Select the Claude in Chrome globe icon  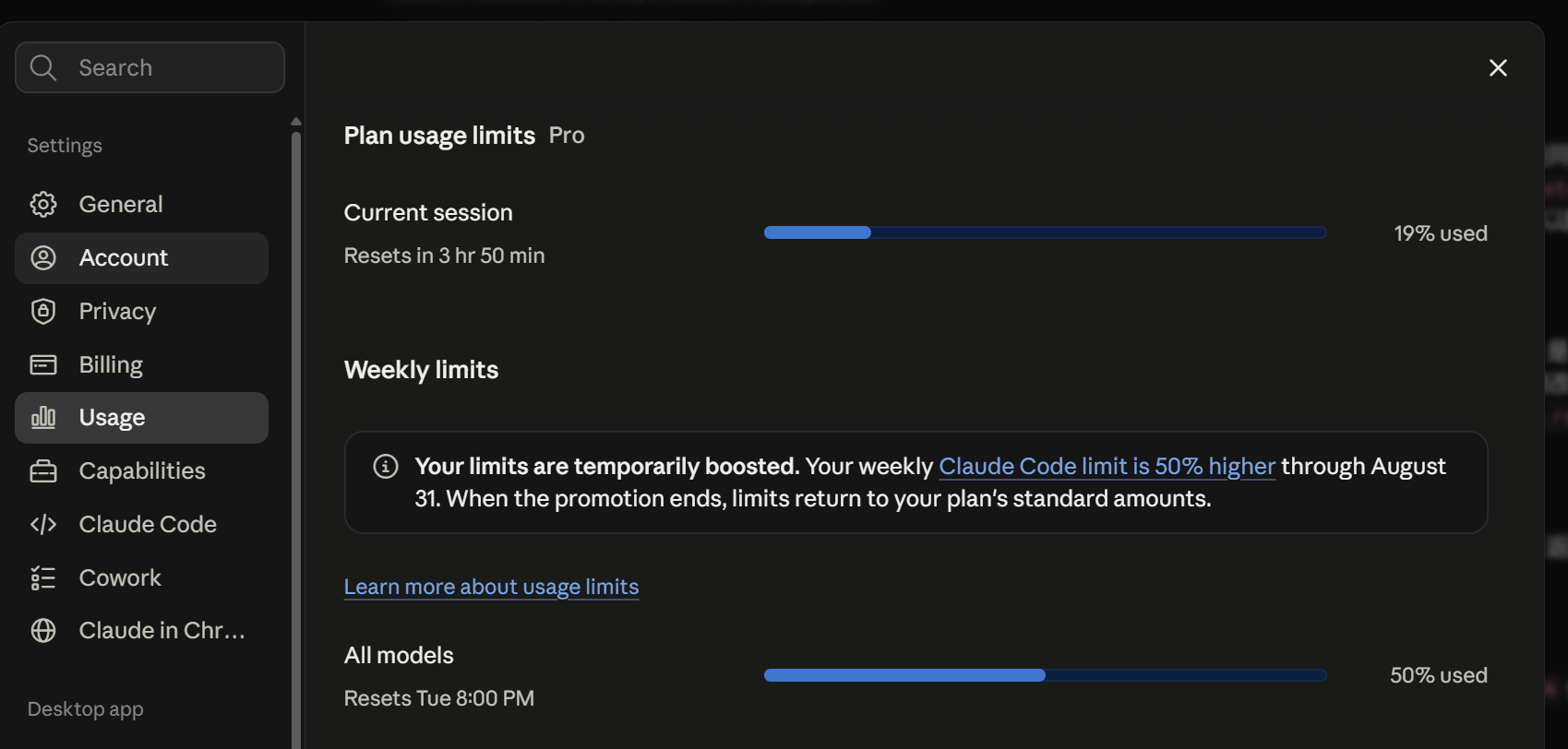pyautogui.click(x=43, y=630)
